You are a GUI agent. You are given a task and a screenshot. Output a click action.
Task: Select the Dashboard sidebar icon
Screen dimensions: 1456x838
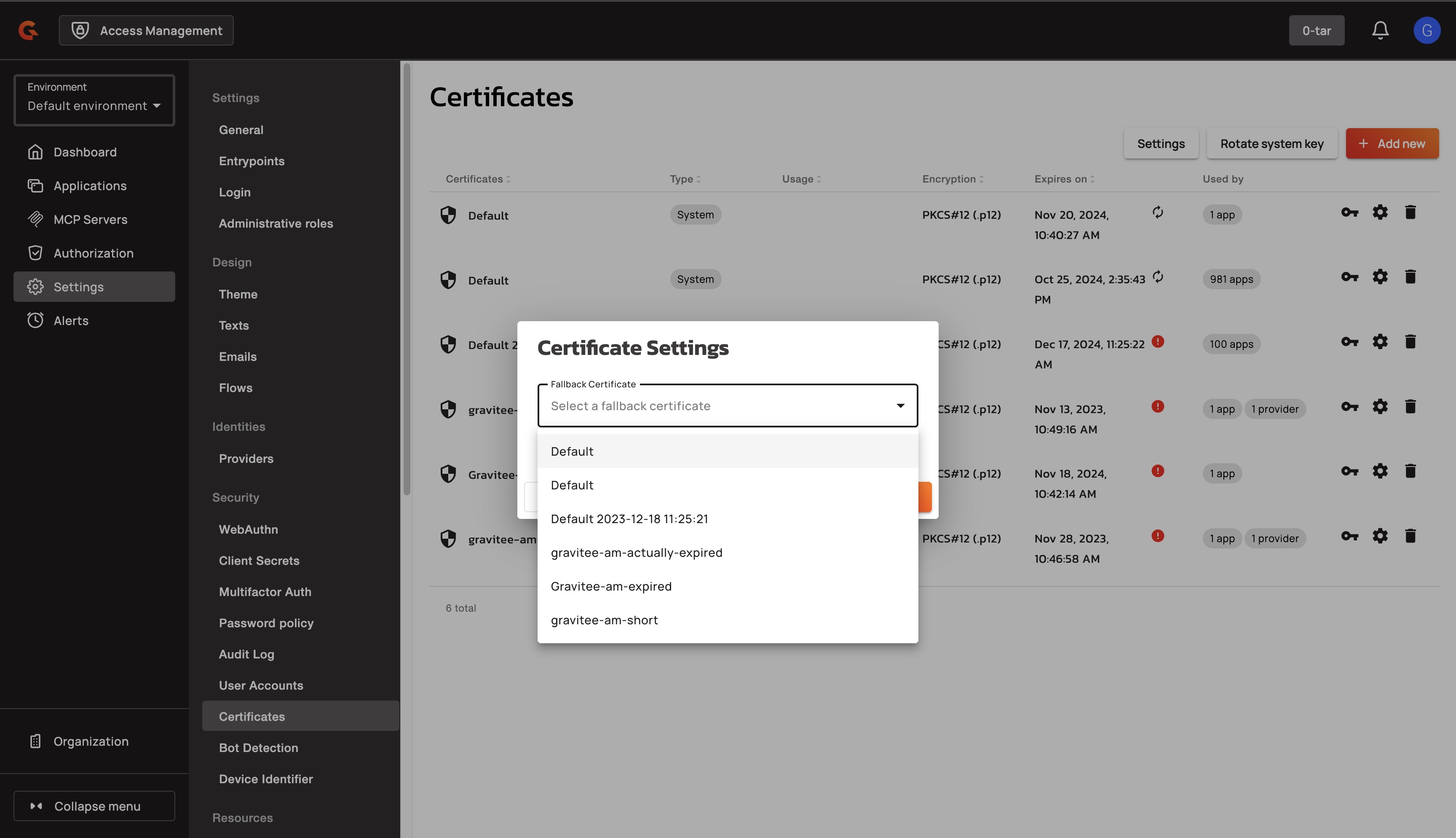36,151
